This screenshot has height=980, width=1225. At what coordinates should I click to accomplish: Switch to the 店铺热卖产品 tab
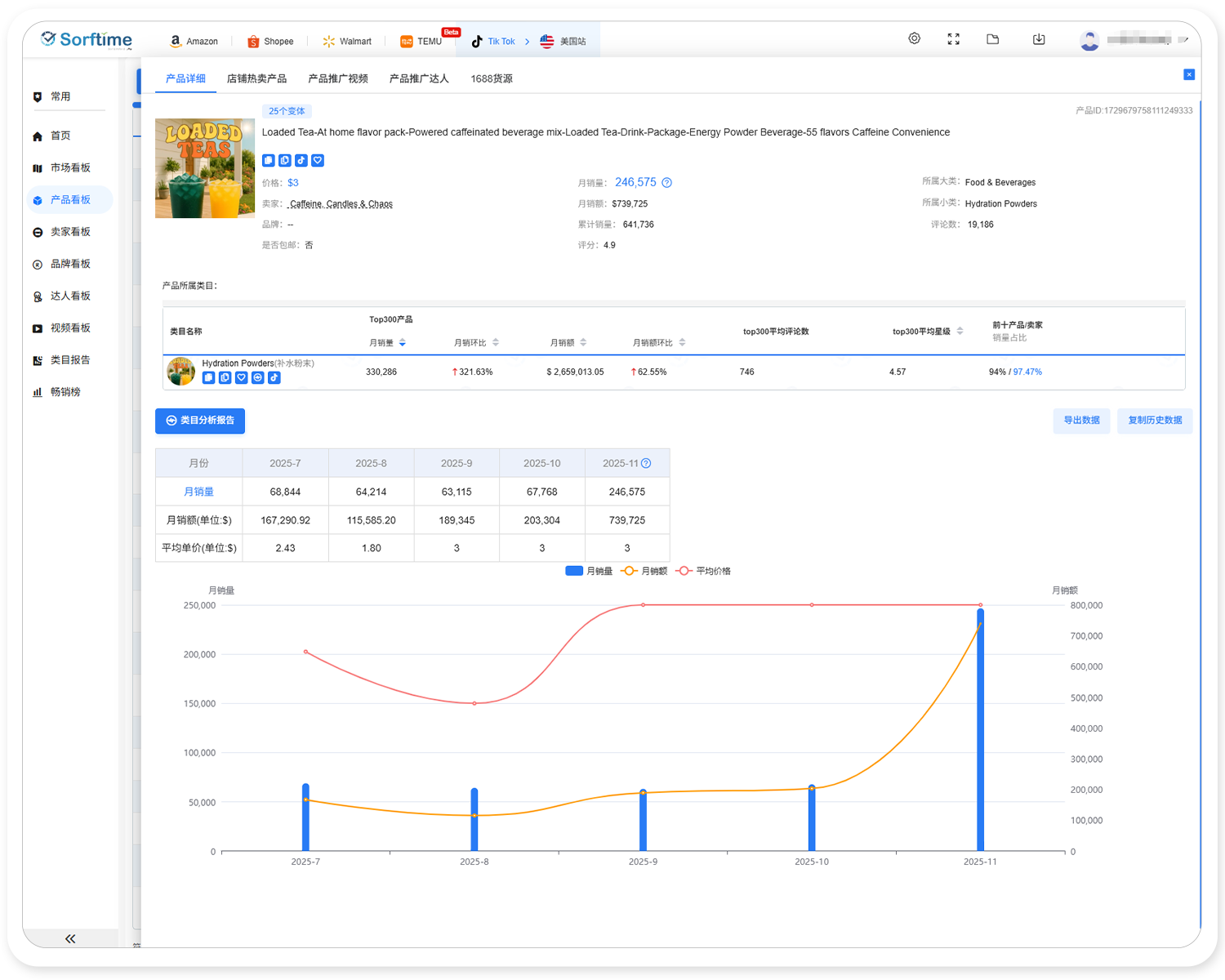pyautogui.click(x=256, y=78)
